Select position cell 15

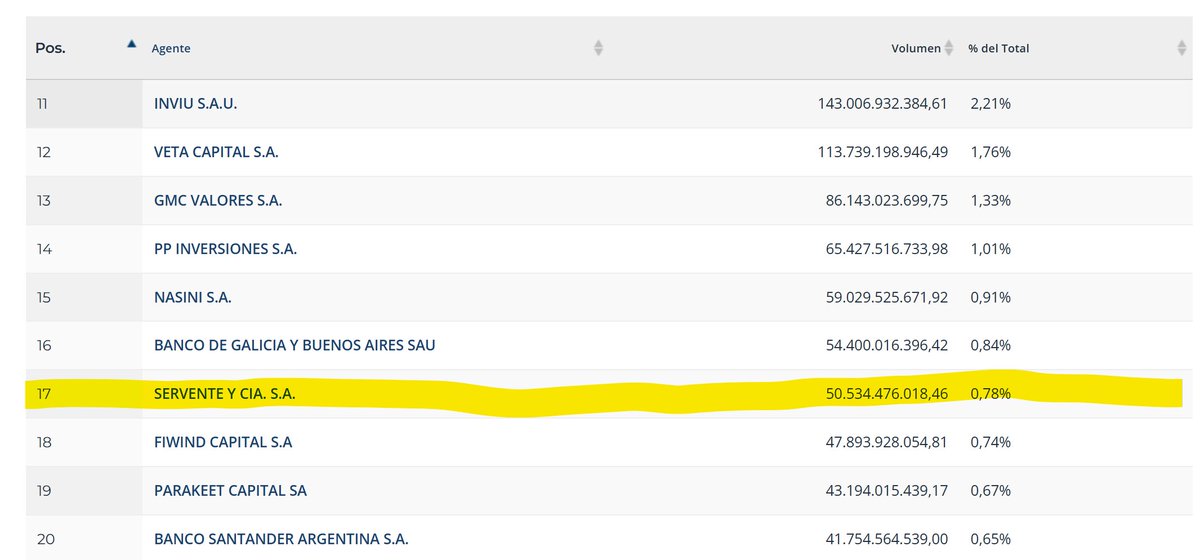(x=84, y=297)
